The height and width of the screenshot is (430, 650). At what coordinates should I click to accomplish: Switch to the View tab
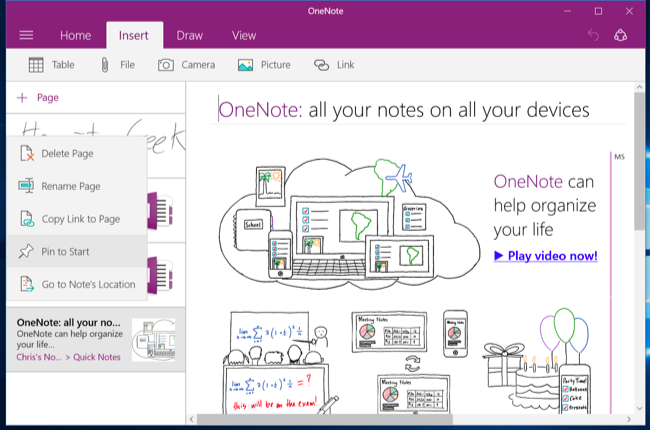(x=244, y=36)
